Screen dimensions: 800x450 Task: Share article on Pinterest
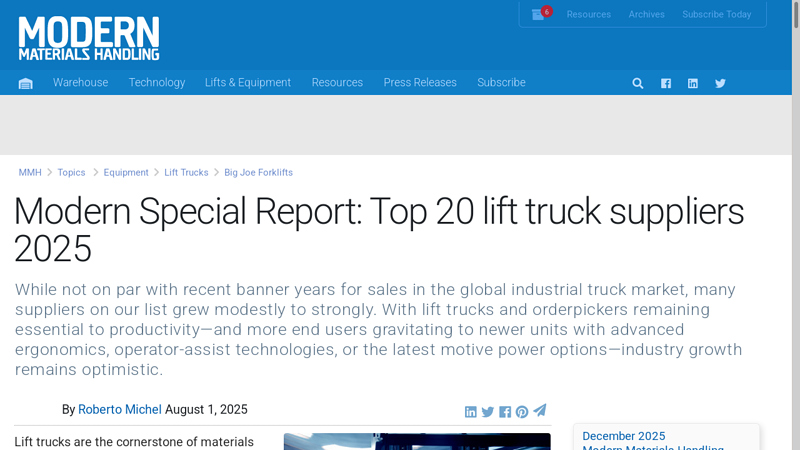[x=522, y=412]
